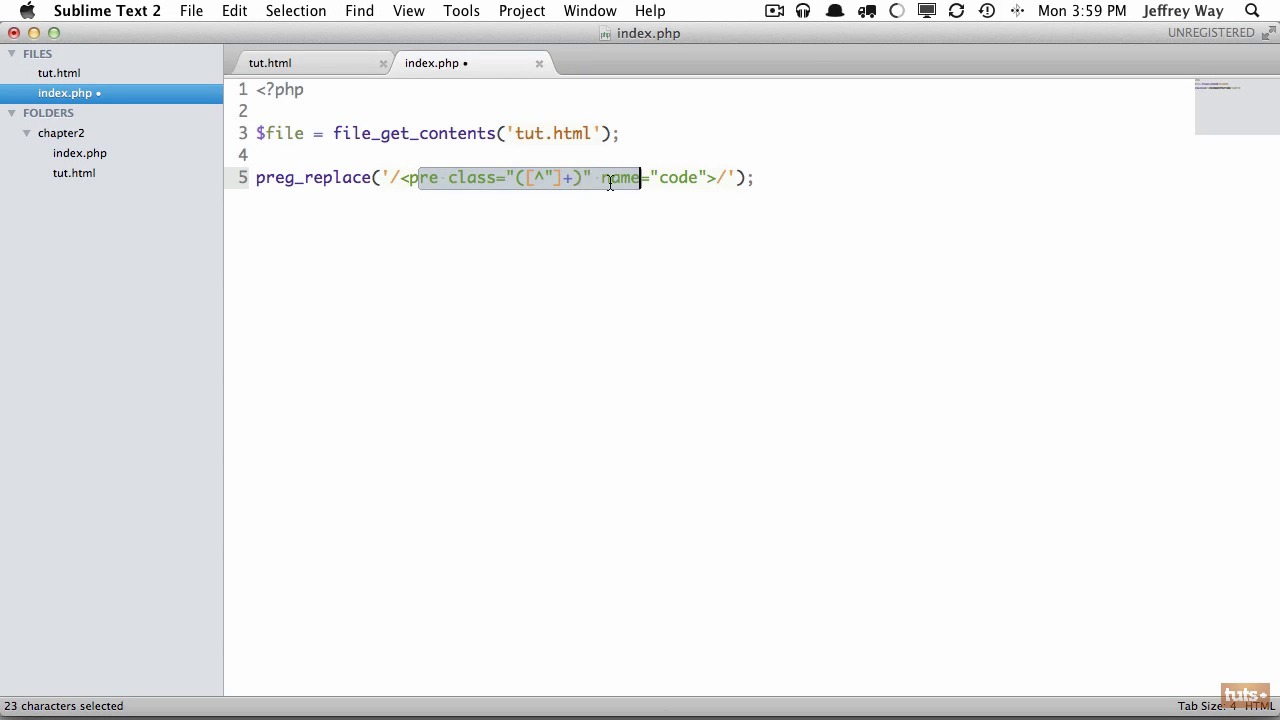The image size is (1280, 720).
Task: Close the index.php tab
Action: 539,63
